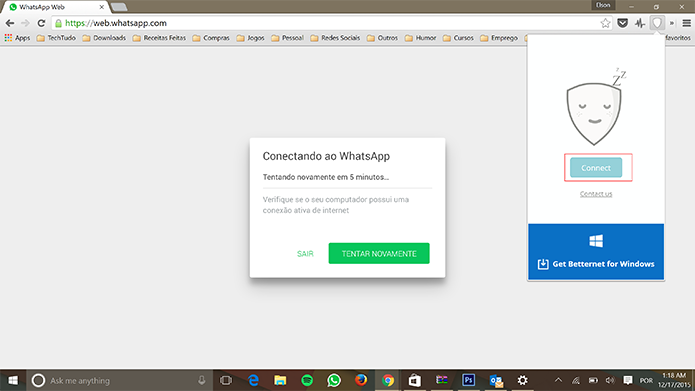Reload the WhatsApp Web page
Screen dimensions: 695x391
(41, 23)
